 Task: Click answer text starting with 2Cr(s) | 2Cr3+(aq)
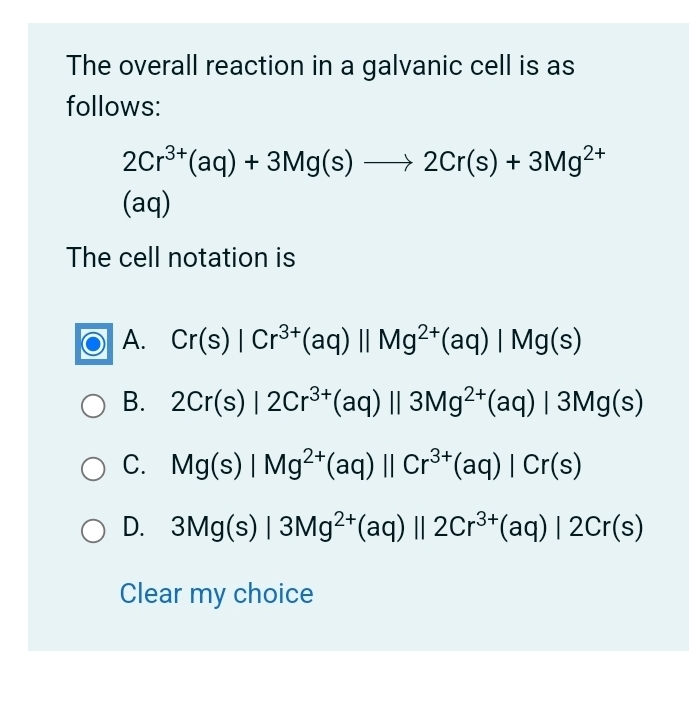tap(407, 401)
